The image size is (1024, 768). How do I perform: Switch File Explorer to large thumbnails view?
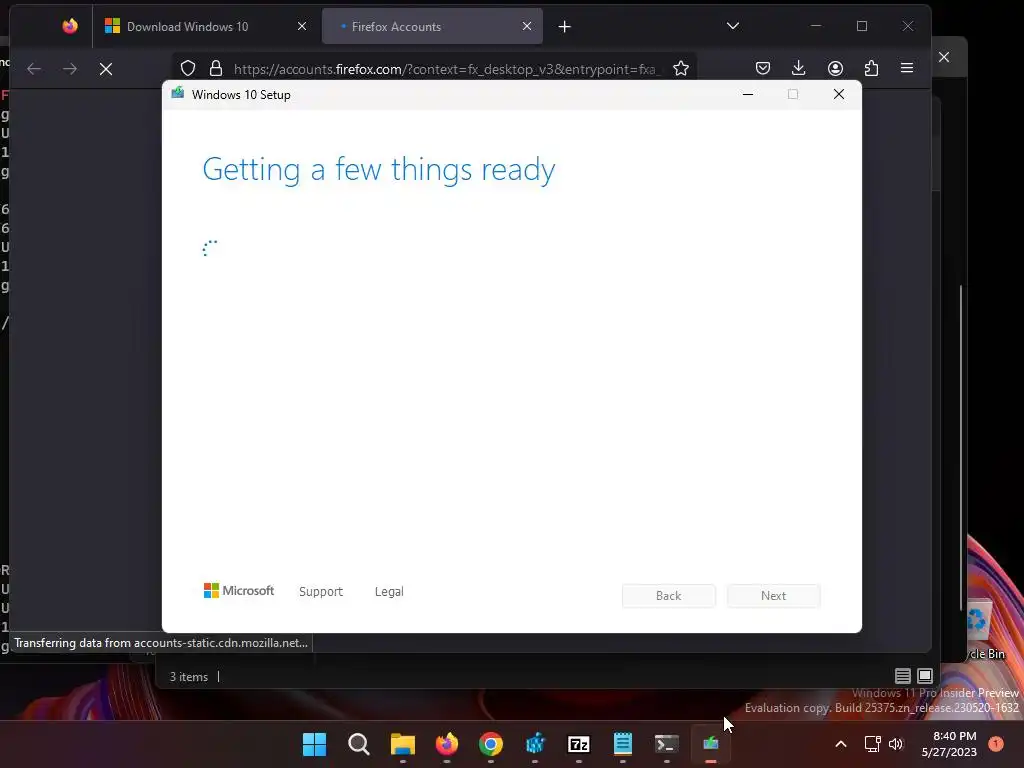click(925, 676)
